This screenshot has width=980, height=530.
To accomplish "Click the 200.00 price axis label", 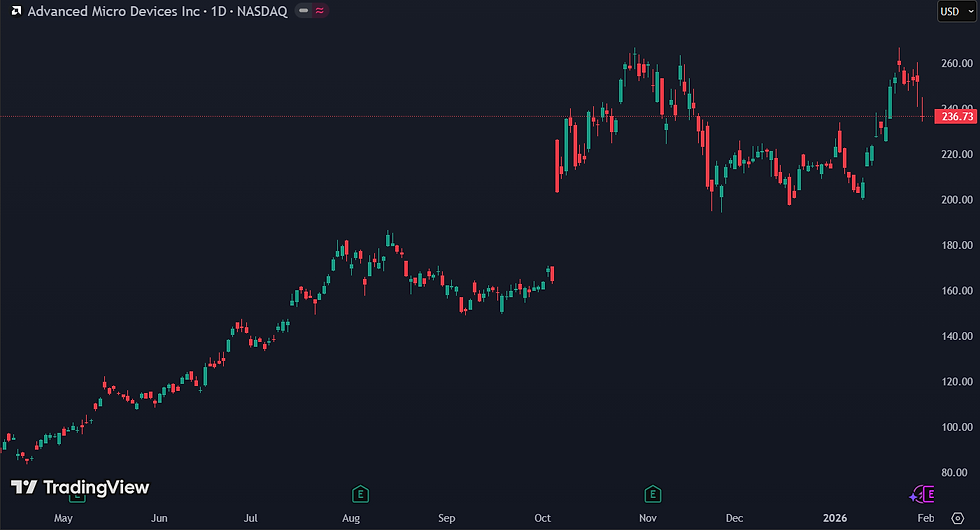I will tap(957, 200).
